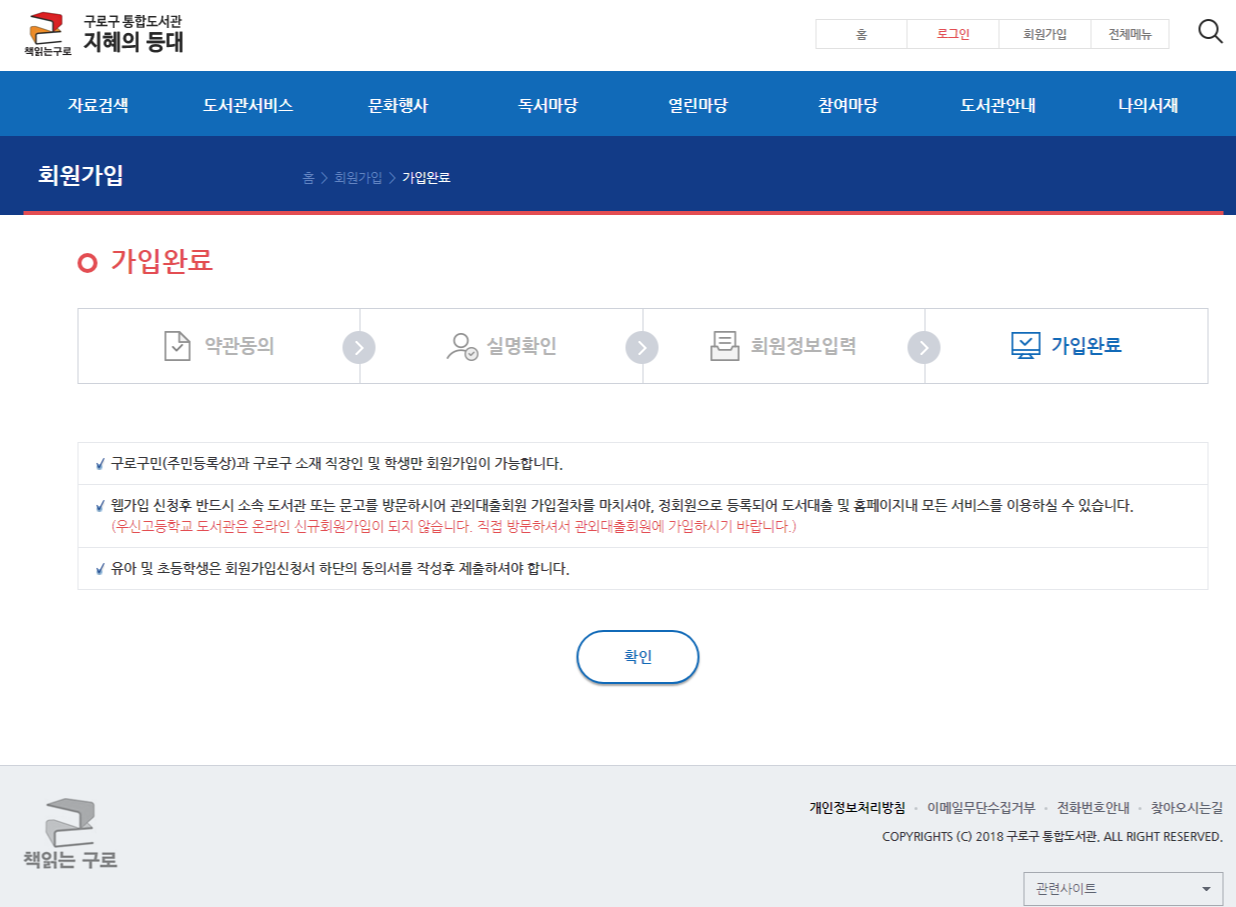Open the 자료검색 menu
The image size is (1236, 907).
[x=98, y=105]
